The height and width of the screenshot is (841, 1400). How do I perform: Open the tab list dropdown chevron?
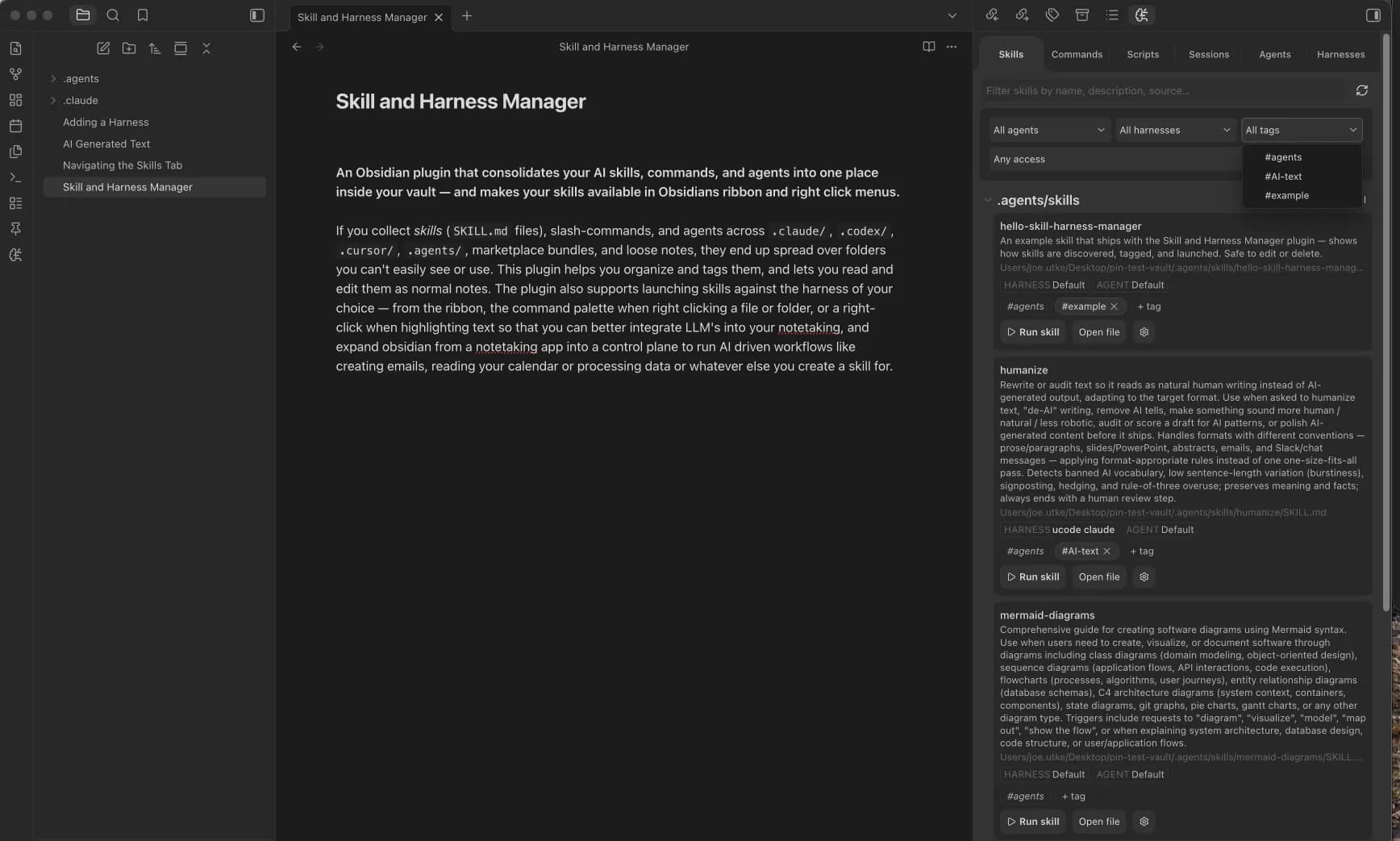[952, 15]
